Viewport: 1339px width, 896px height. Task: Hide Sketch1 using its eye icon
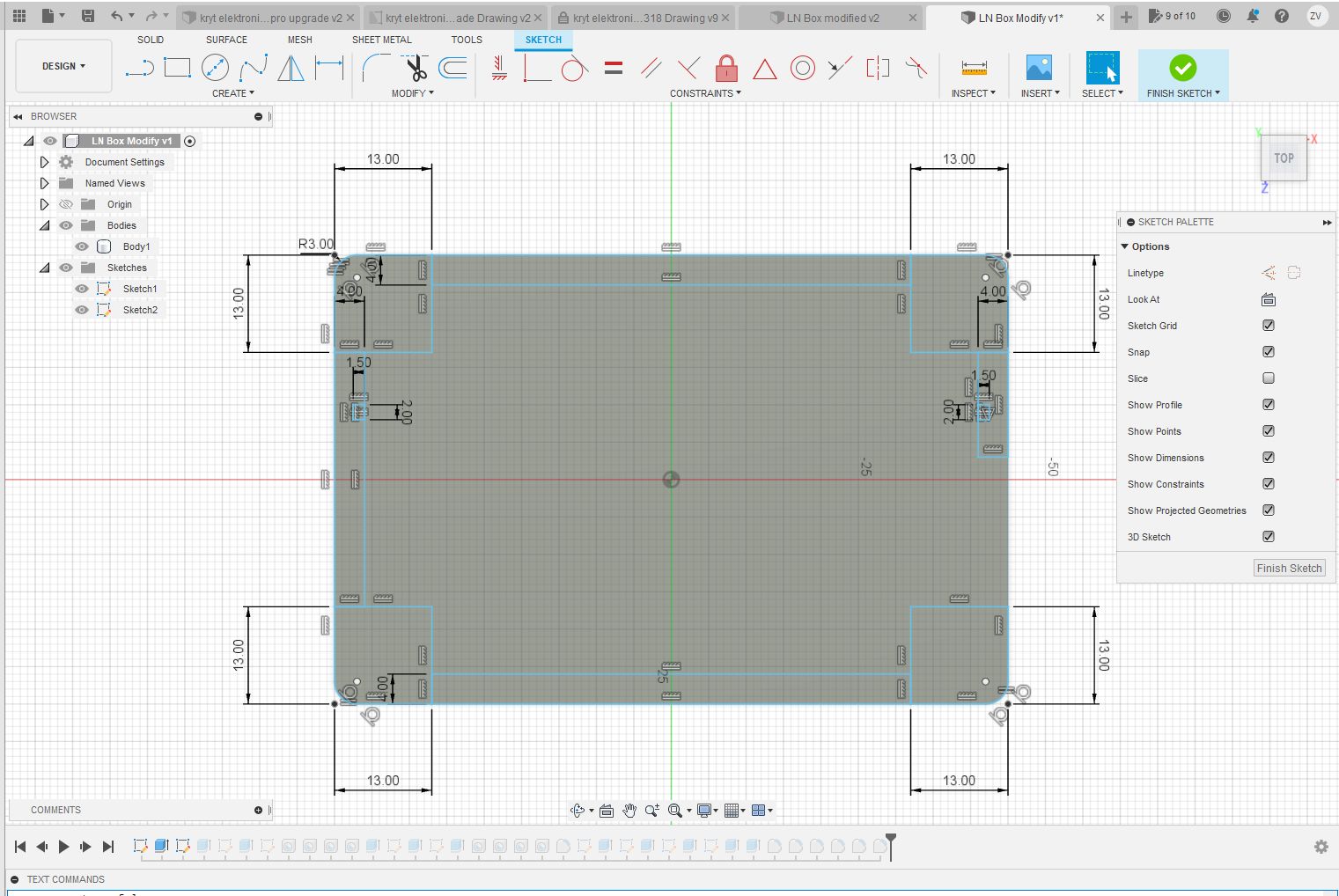coord(82,289)
